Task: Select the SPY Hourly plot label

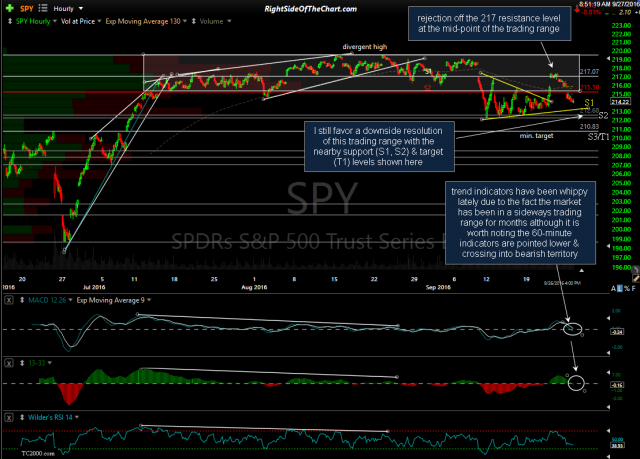Action: pos(33,21)
